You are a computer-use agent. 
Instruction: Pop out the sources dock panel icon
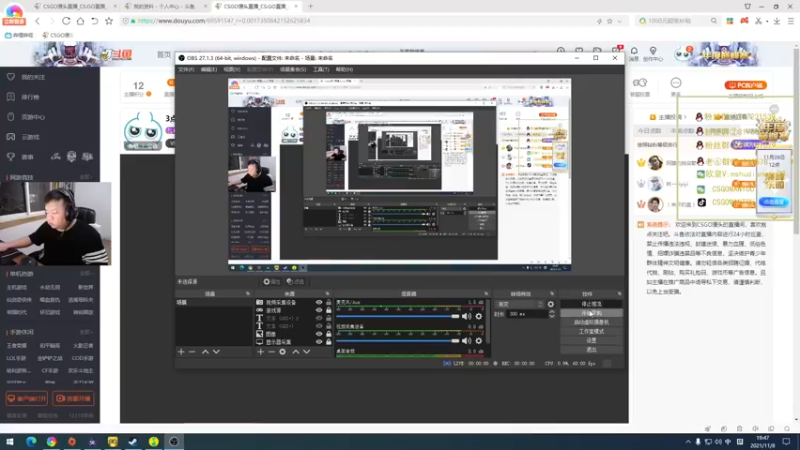click(x=328, y=294)
